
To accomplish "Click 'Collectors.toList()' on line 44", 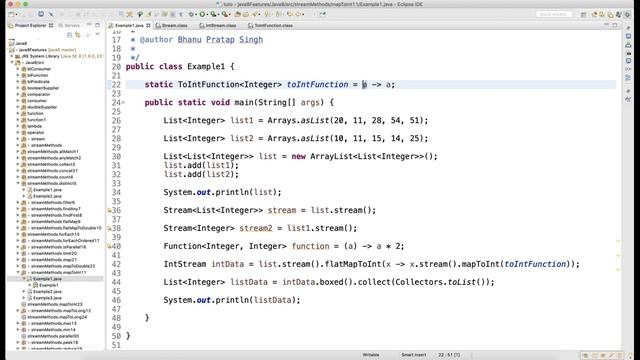I will coord(442,282).
